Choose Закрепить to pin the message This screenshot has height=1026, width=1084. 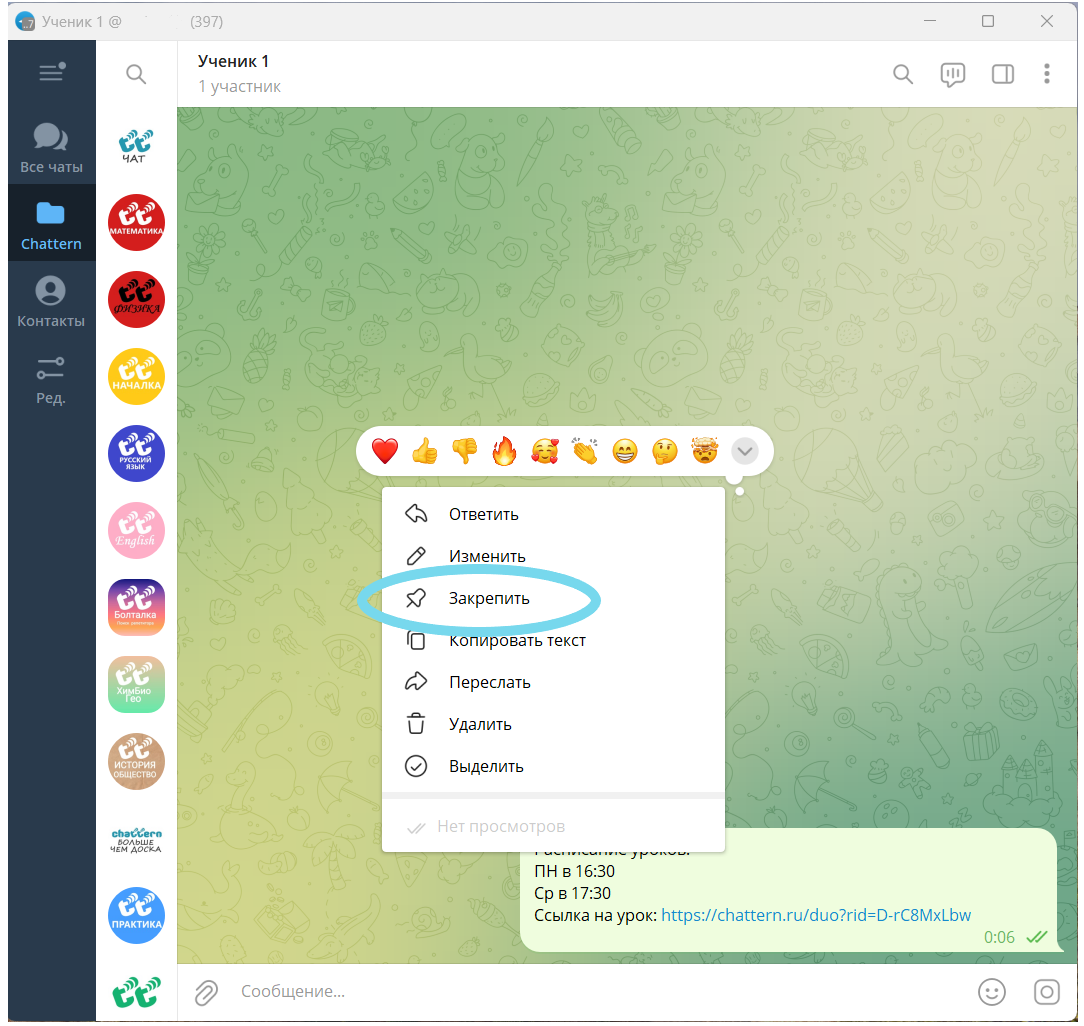[x=489, y=599]
